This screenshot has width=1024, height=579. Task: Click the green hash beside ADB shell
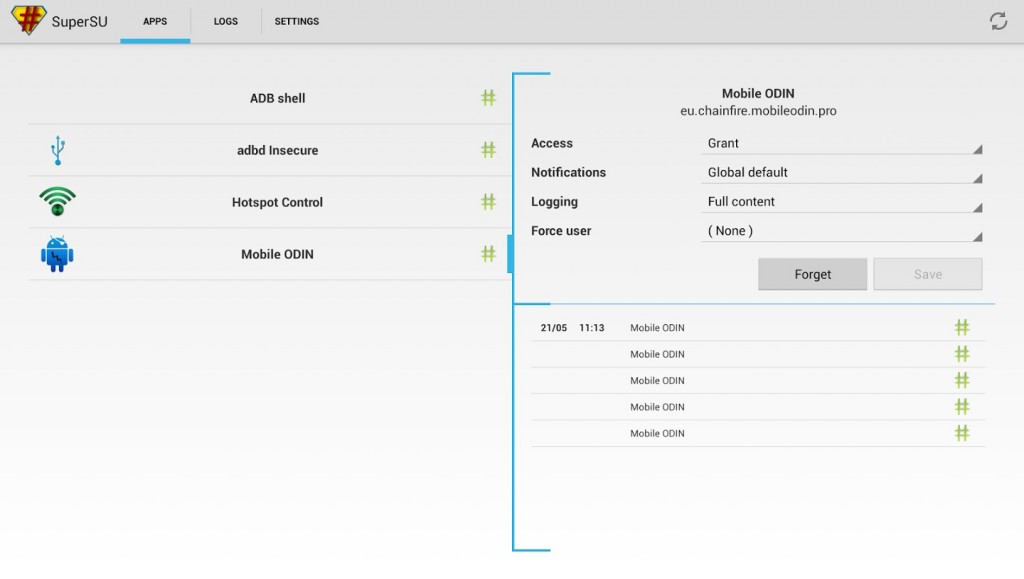tap(488, 98)
